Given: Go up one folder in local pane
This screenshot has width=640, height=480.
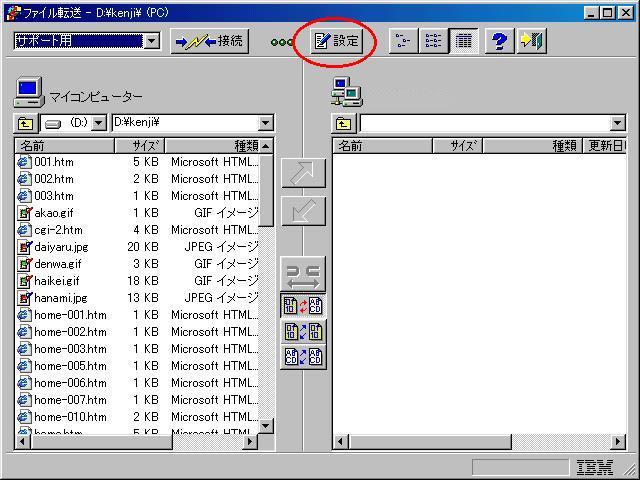Looking at the screenshot, I should pos(26,123).
